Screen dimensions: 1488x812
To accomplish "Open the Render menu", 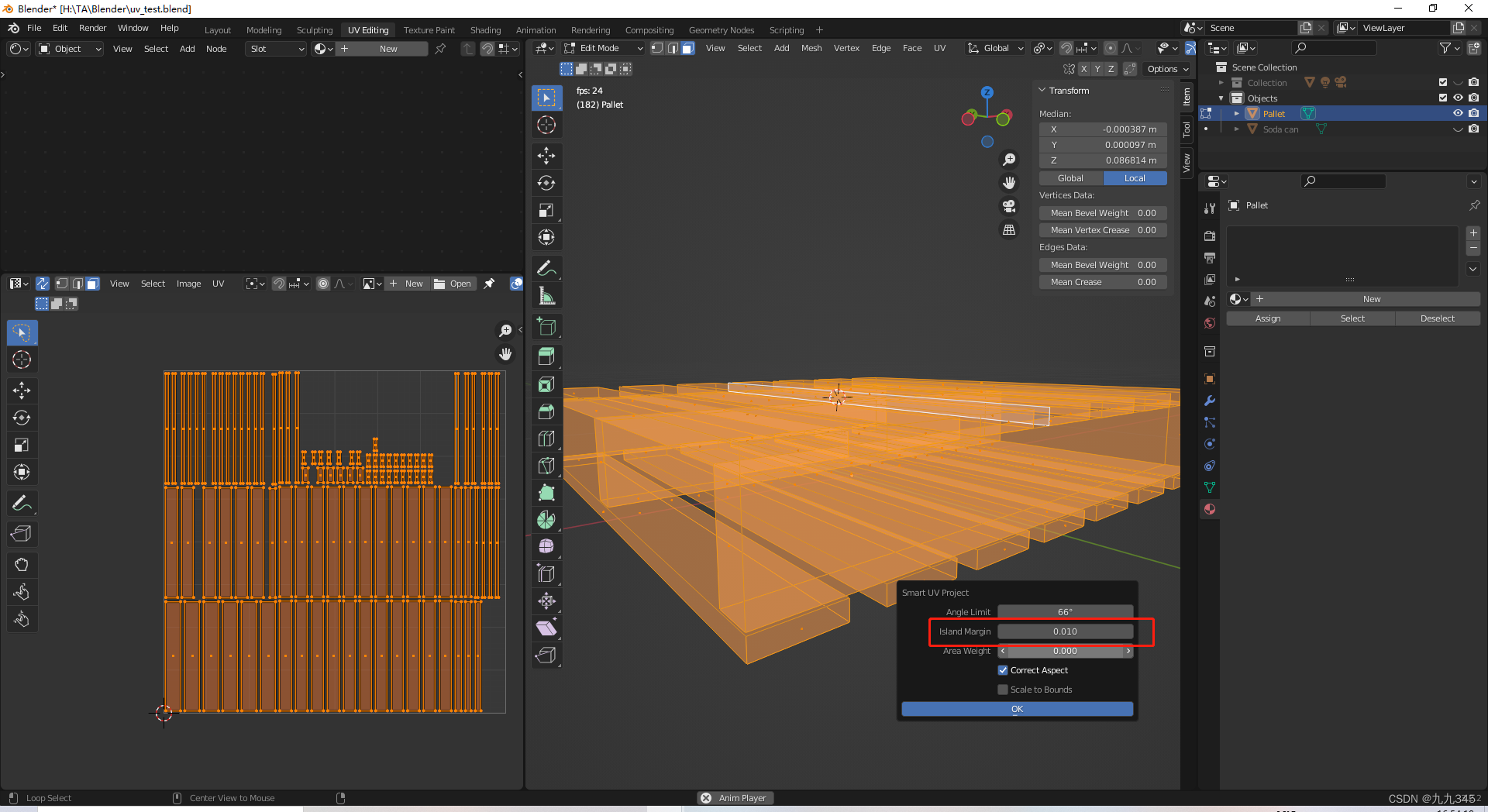I will 92,28.
